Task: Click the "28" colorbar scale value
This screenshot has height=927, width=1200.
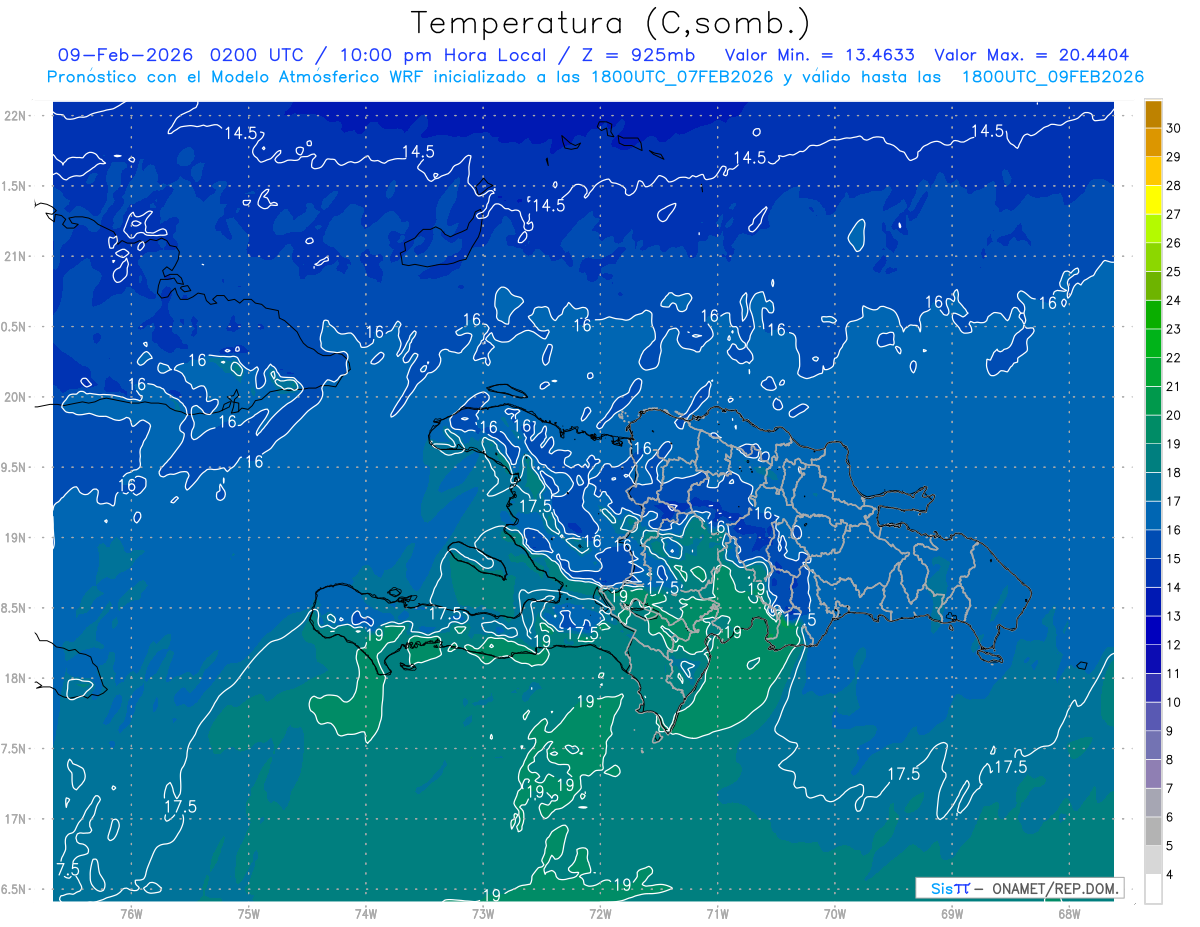Action: click(1174, 186)
